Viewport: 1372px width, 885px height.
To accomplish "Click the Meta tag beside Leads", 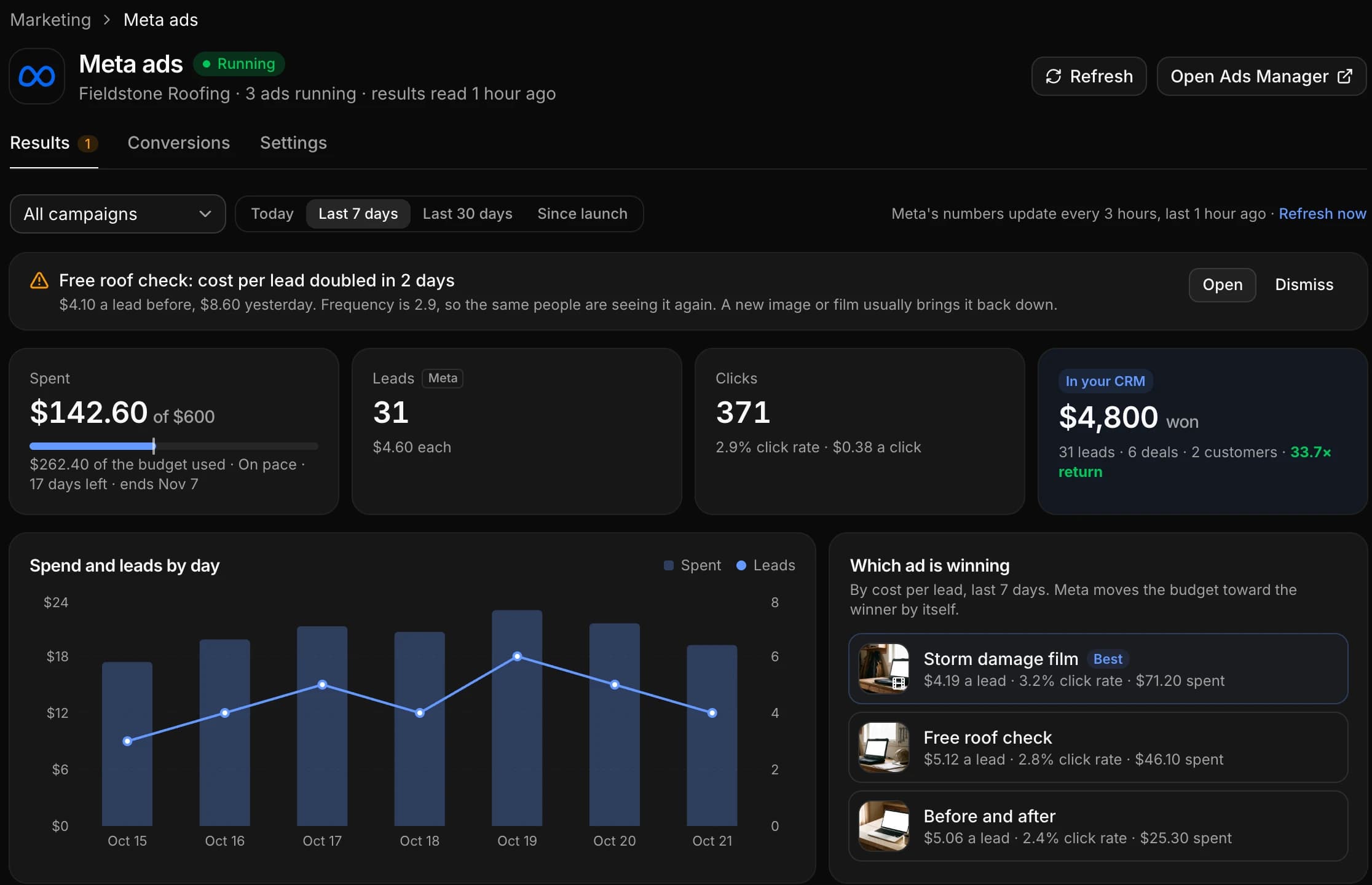I will [443, 378].
